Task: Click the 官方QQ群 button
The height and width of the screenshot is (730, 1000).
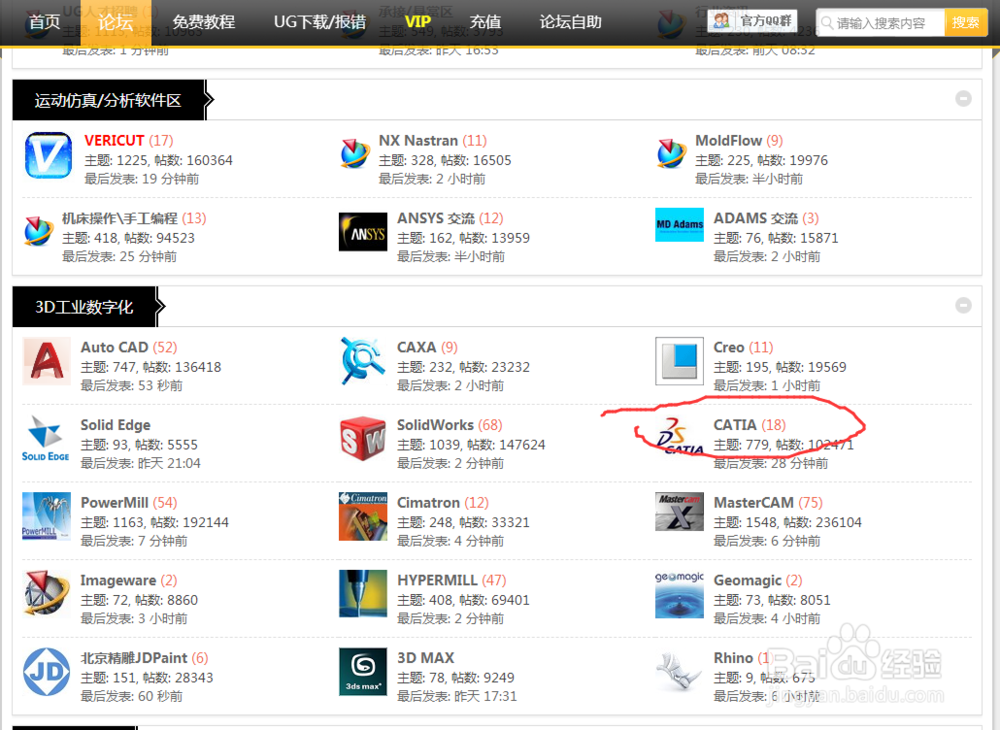Action: [x=752, y=21]
